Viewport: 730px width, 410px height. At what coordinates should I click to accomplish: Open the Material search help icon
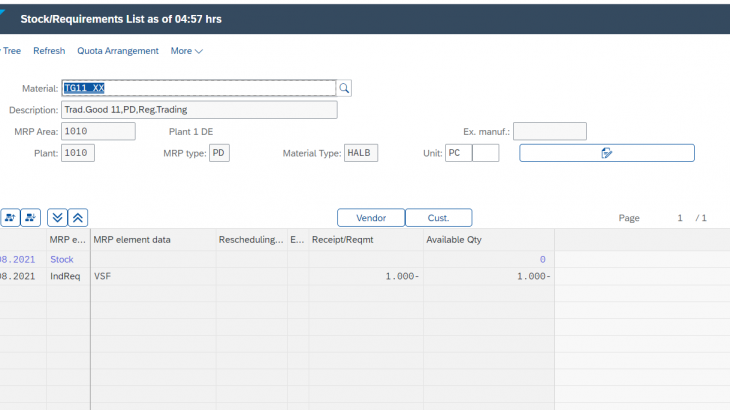coord(344,88)
